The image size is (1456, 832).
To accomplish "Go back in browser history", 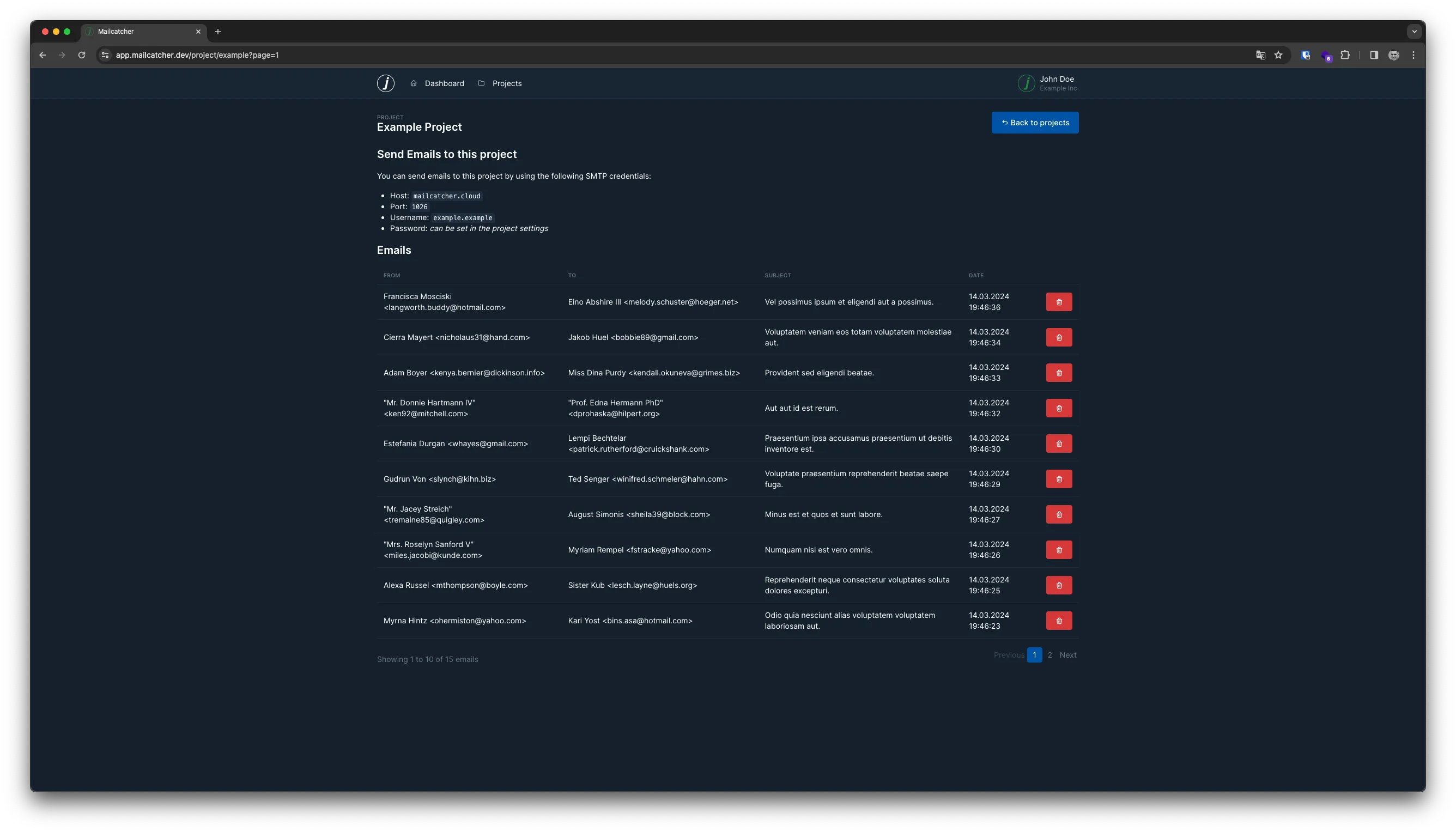I will 43,55.
